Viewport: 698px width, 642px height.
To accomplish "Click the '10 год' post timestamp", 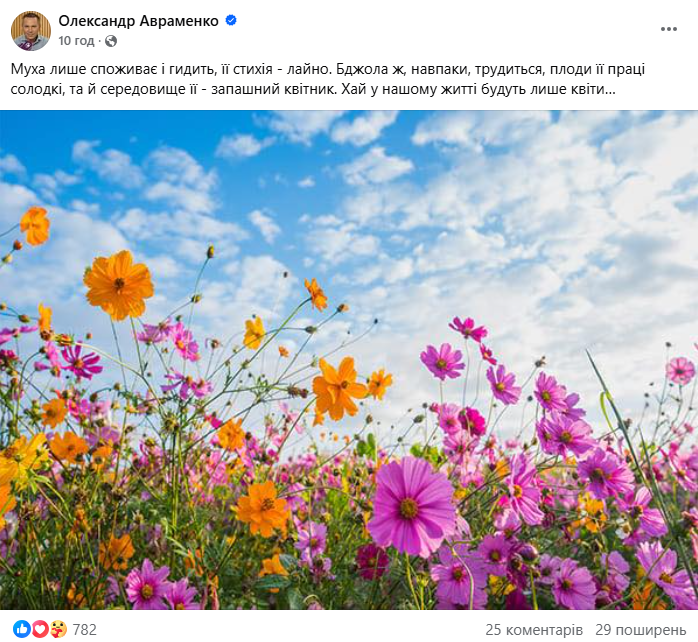I will (x=76, y=41).
